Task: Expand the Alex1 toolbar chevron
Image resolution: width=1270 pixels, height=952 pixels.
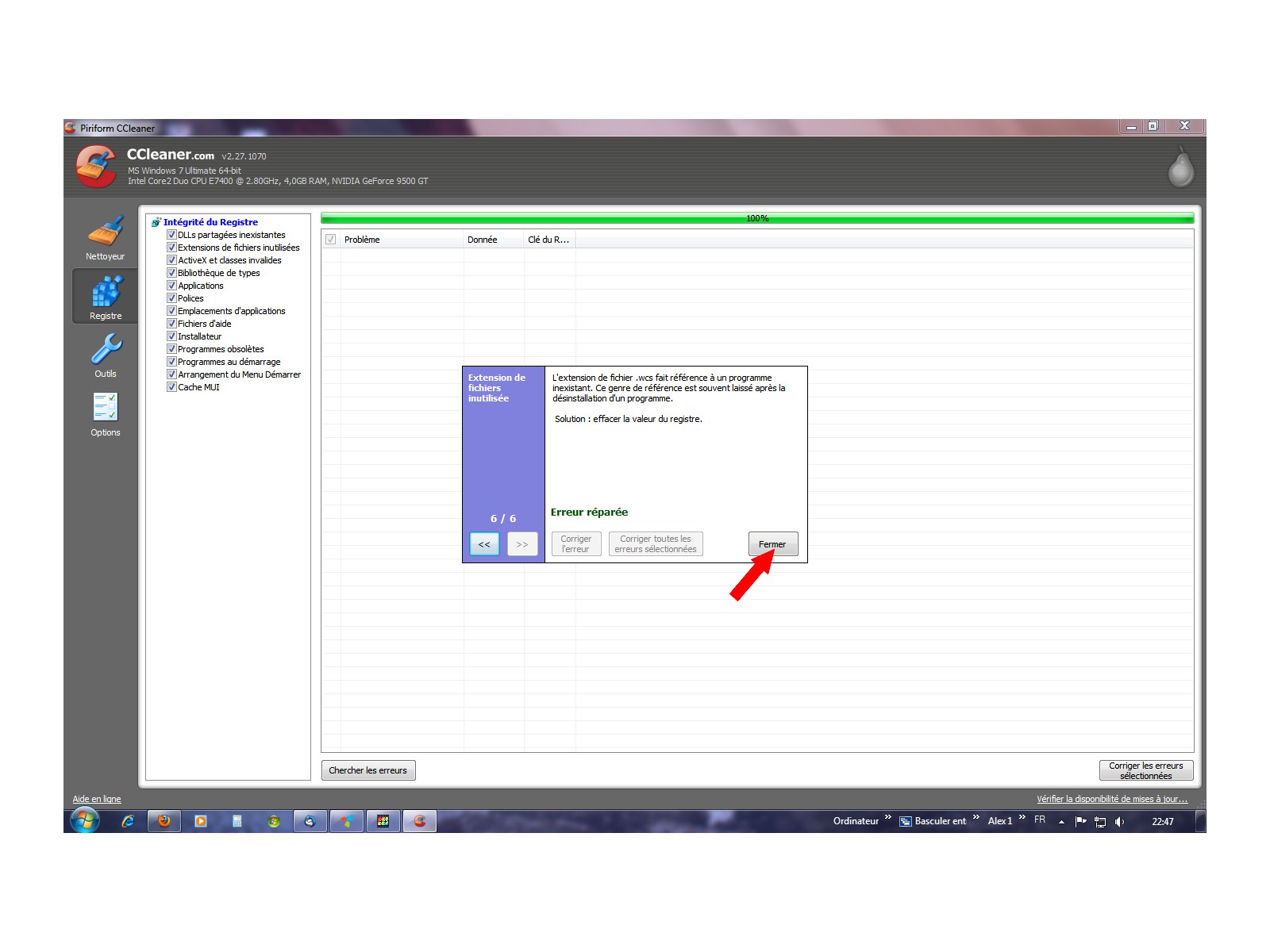Action: coord(1022,817)
